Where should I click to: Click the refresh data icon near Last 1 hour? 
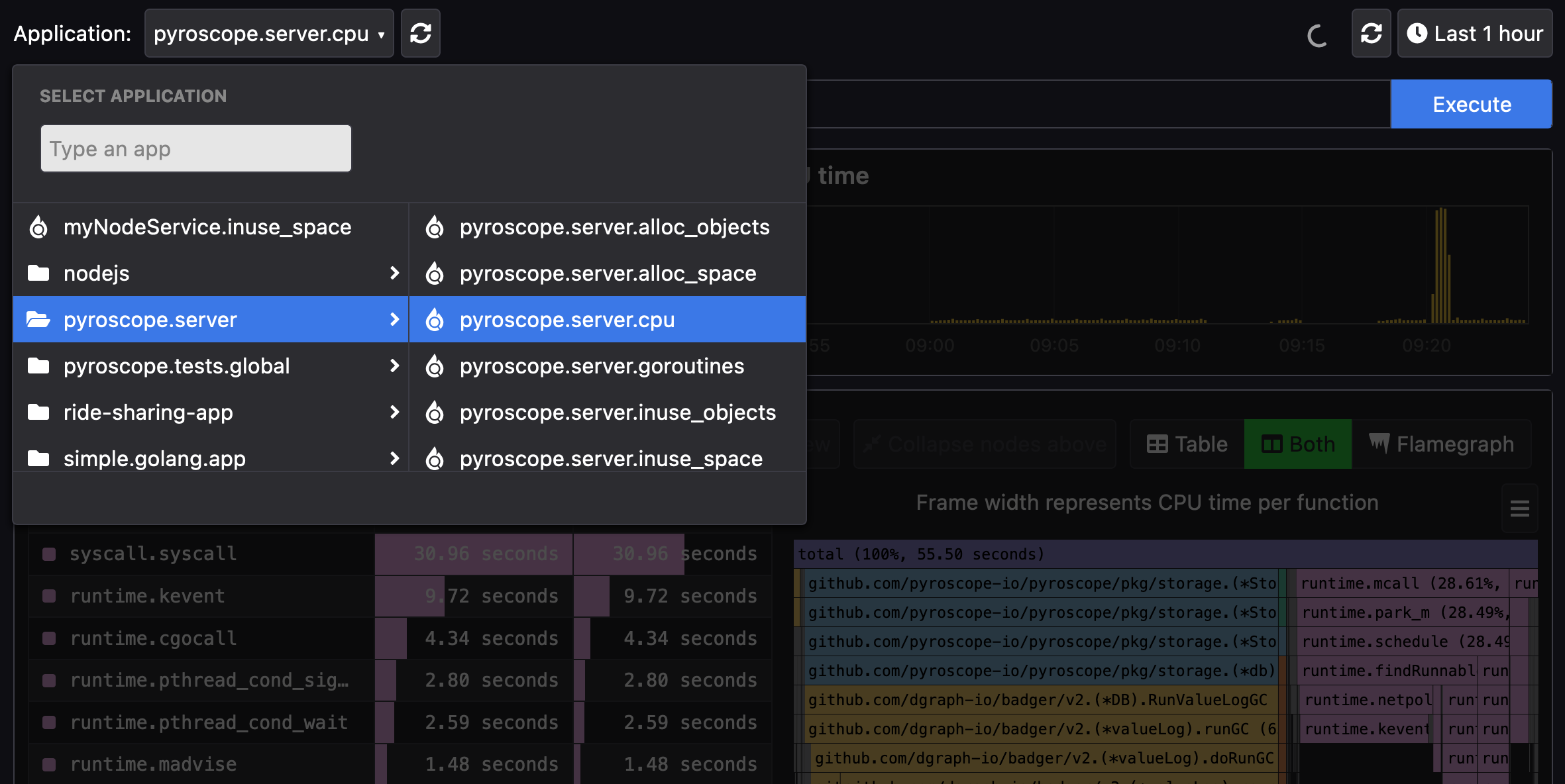tap(1371, 33)
